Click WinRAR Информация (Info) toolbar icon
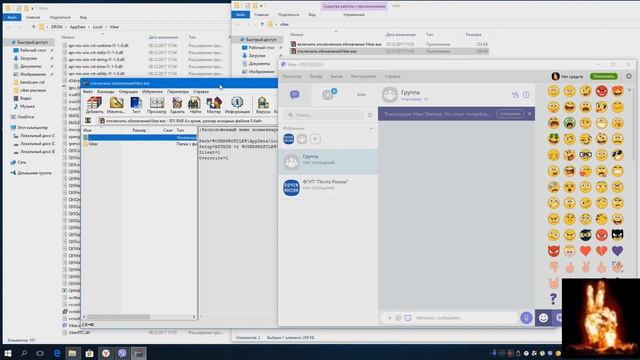 [x=237, y=105]
